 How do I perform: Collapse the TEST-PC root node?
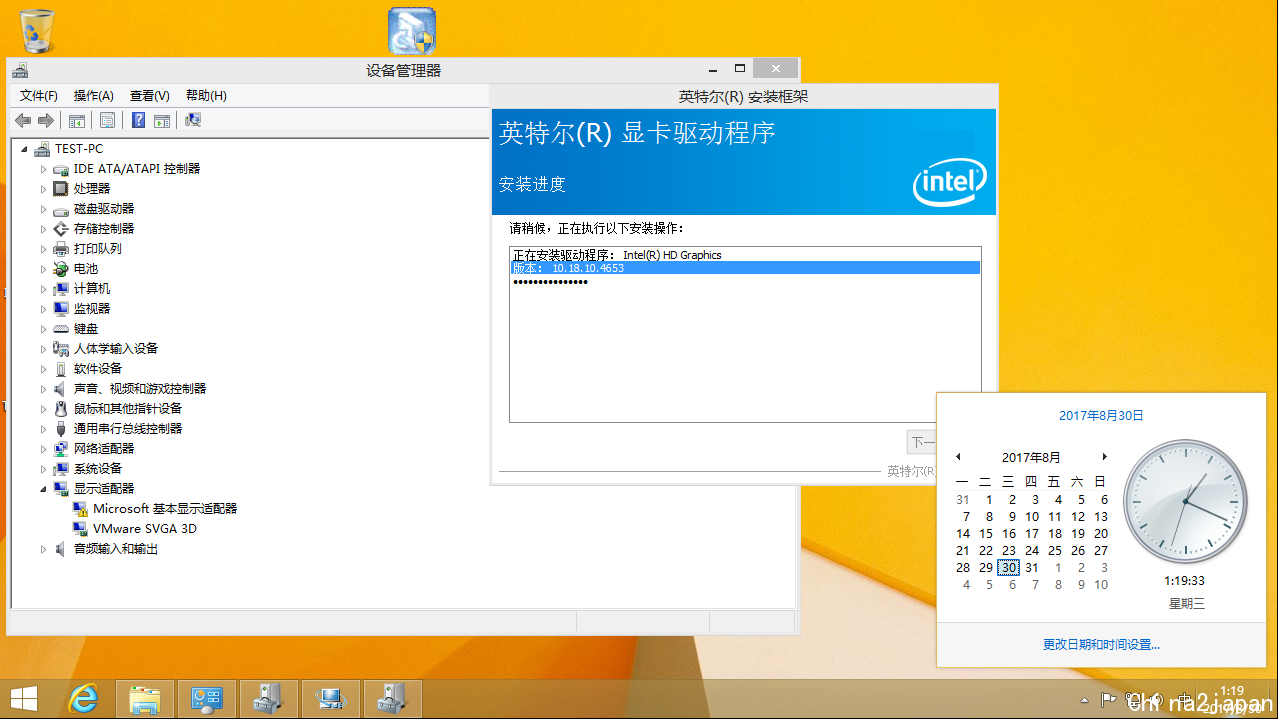pyautogui.click(x=24, y=149)
